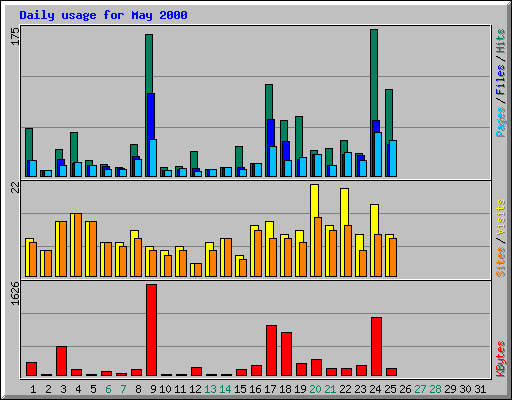Viewport: 512px width, 400px height.
Task: Select the day 24 red KBytes bar
Action: (376, 347)
